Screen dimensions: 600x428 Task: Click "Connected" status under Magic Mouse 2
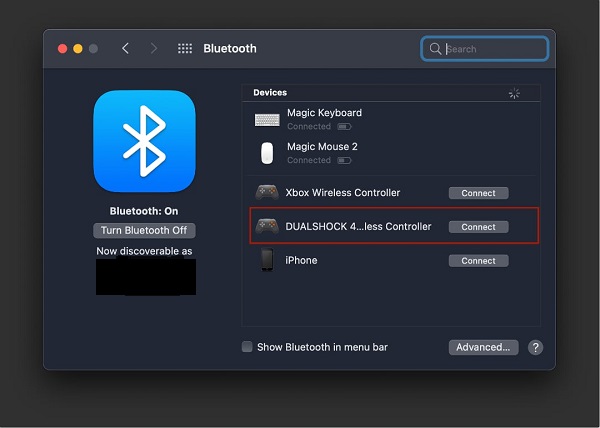[x=309, y=160]
